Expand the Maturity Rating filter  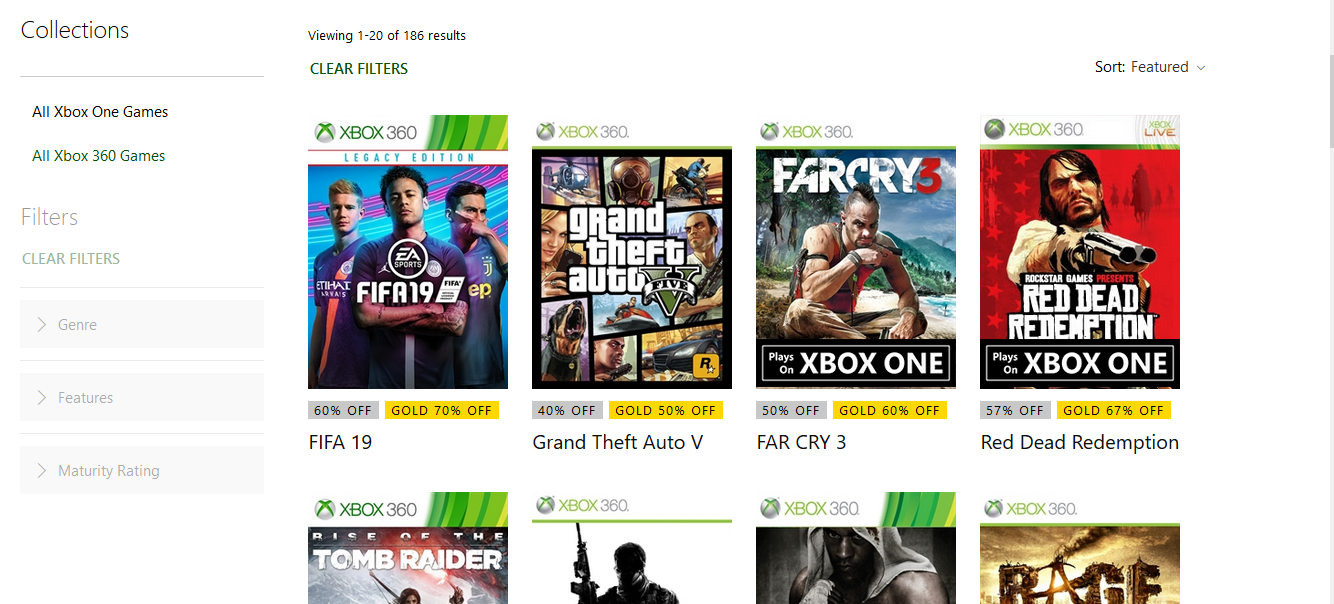[142, 470]
